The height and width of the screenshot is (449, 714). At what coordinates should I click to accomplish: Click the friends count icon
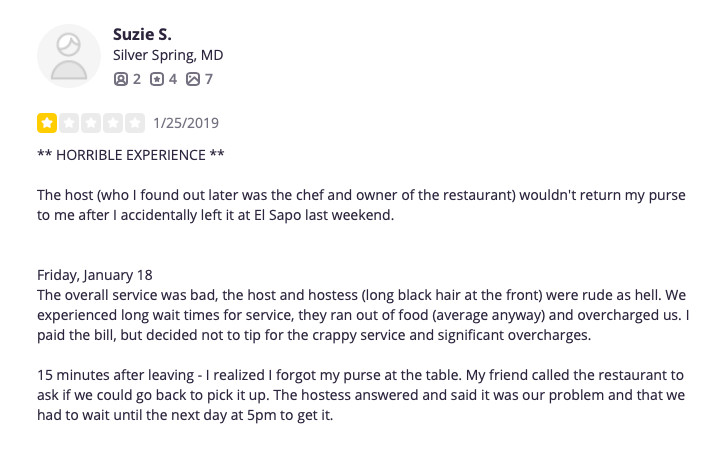click(120, 78)
